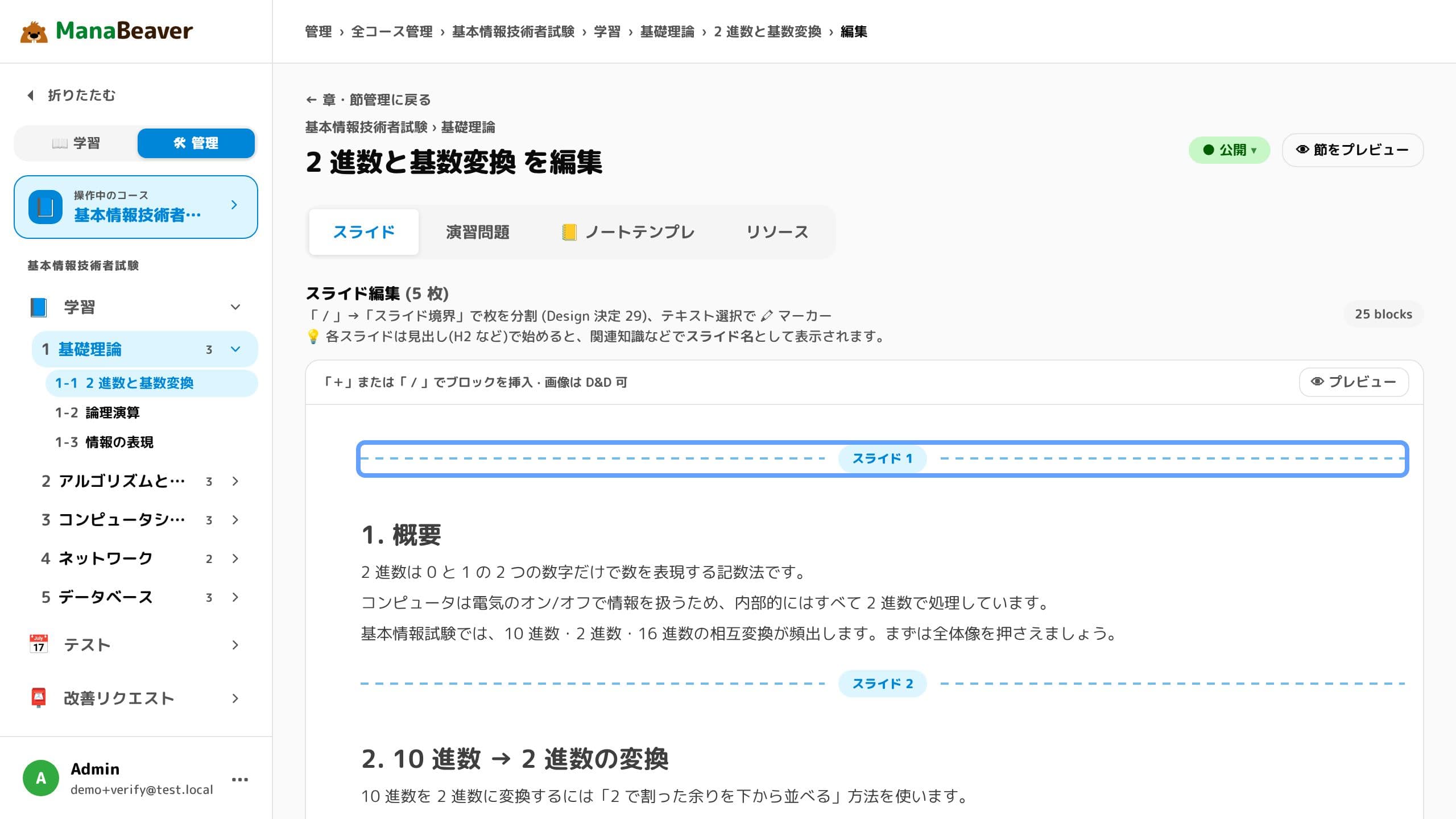1456x819 pixels.
Task: Expand the ネットワーク chapter
Action: pyautogui.click(x=235, y=559)
